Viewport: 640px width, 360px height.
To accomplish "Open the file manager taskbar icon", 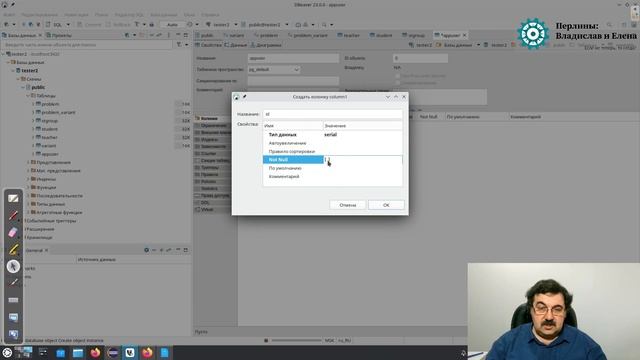I will [x=78, y=353].
